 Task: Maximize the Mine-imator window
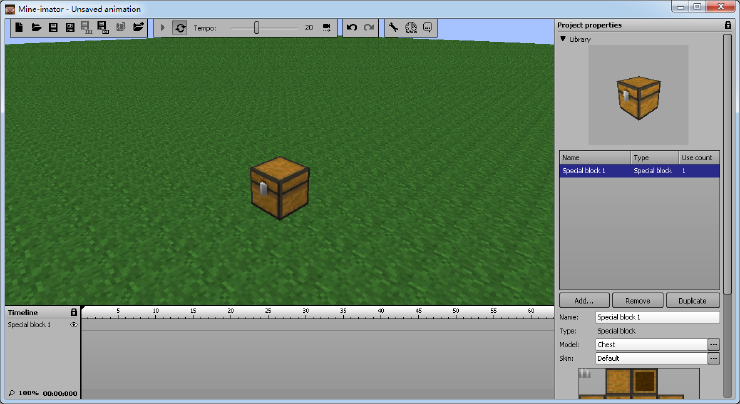(697, 6)
